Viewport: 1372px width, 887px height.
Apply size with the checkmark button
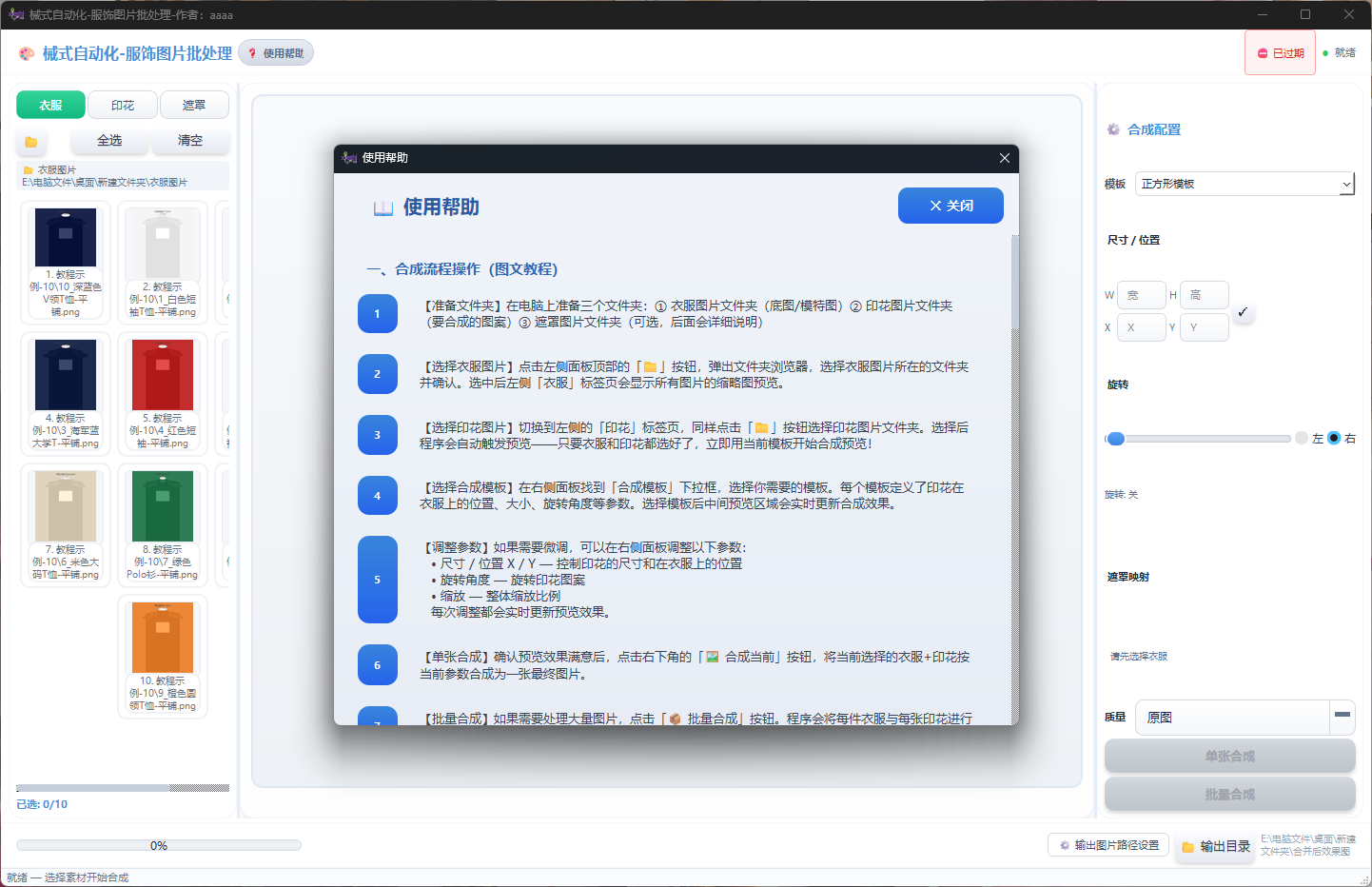pos(1243,312)
